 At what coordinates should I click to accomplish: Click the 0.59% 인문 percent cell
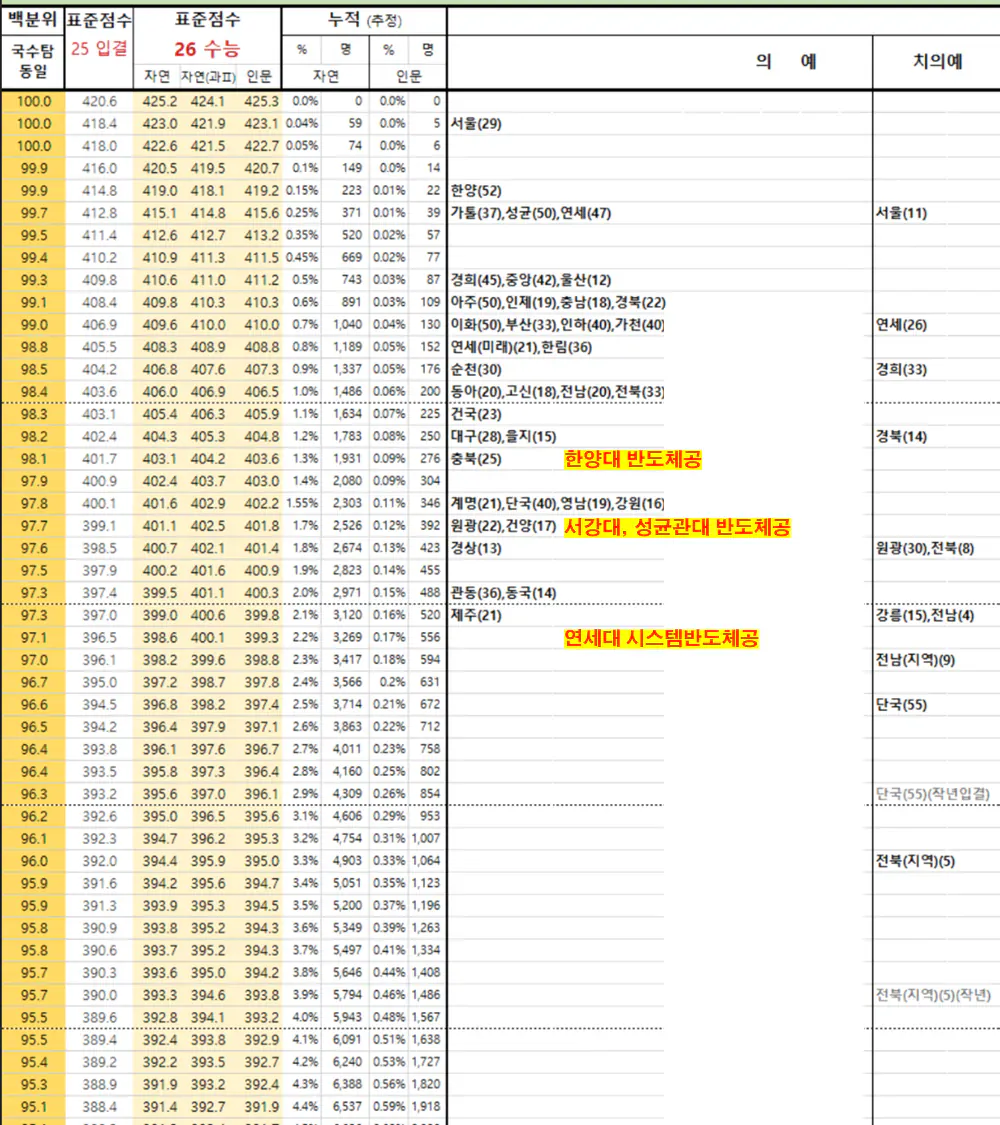[x=389, y=1106]
